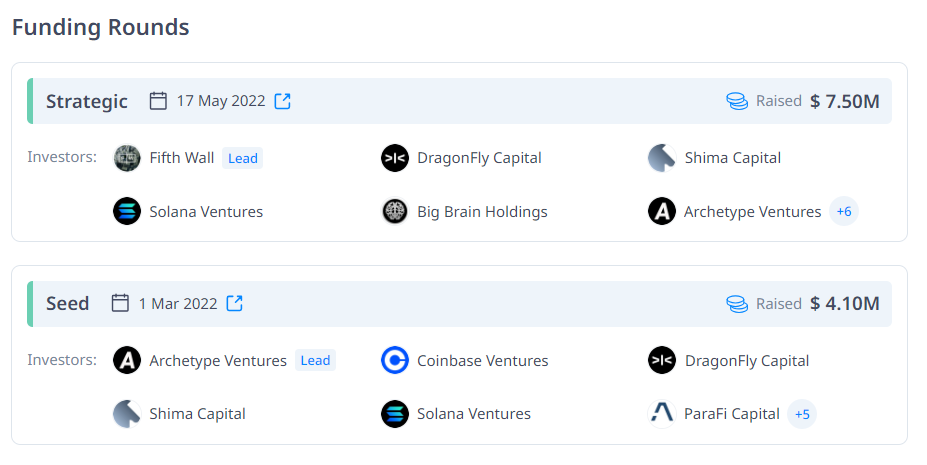Image resolution: width=927 pixels, height=465 pixels.
Task: Click the ParaFi Capital logo
Action: coord(662,414)
